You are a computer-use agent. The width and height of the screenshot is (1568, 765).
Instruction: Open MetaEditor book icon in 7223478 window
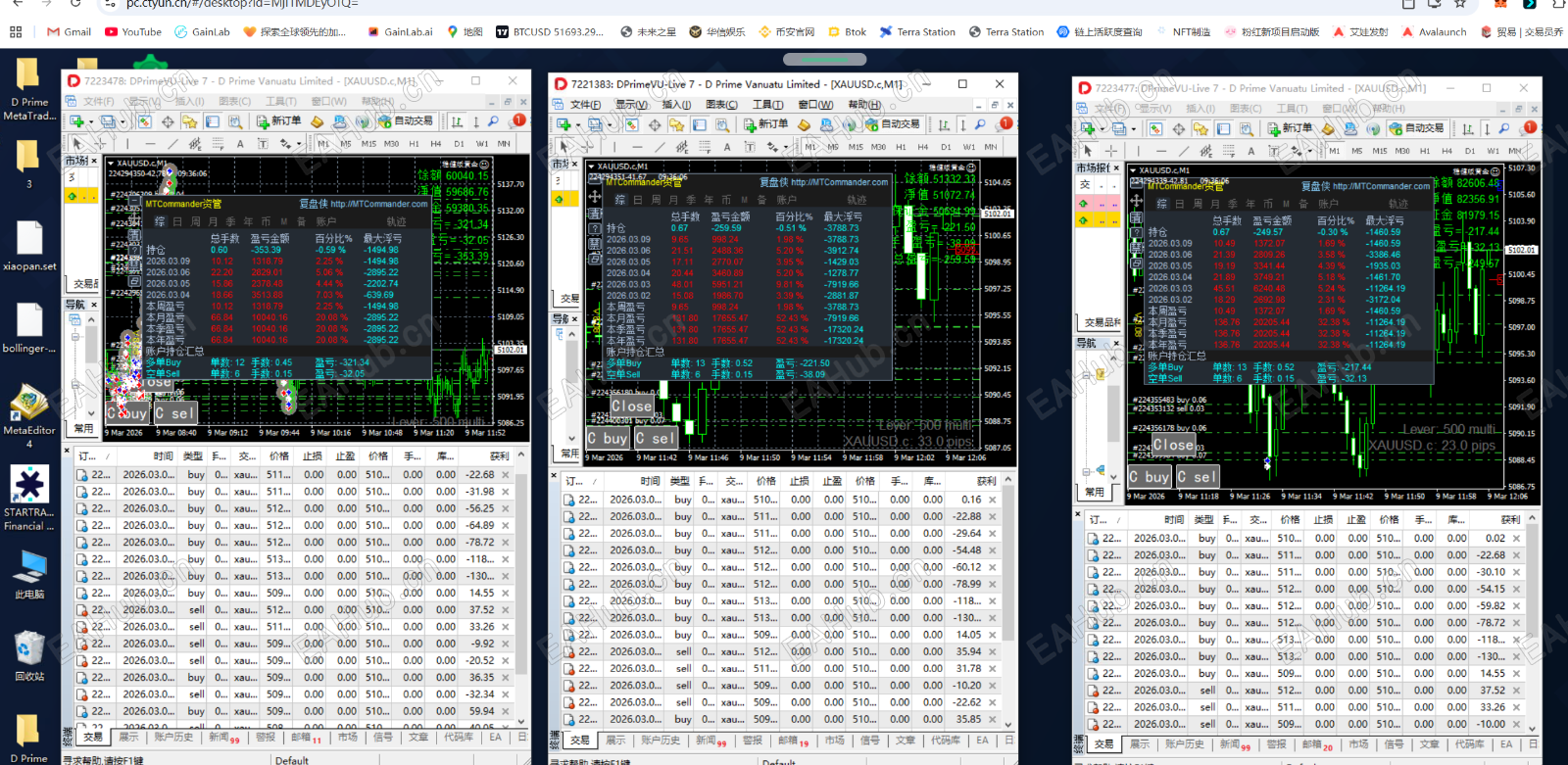tap(317, 121)
